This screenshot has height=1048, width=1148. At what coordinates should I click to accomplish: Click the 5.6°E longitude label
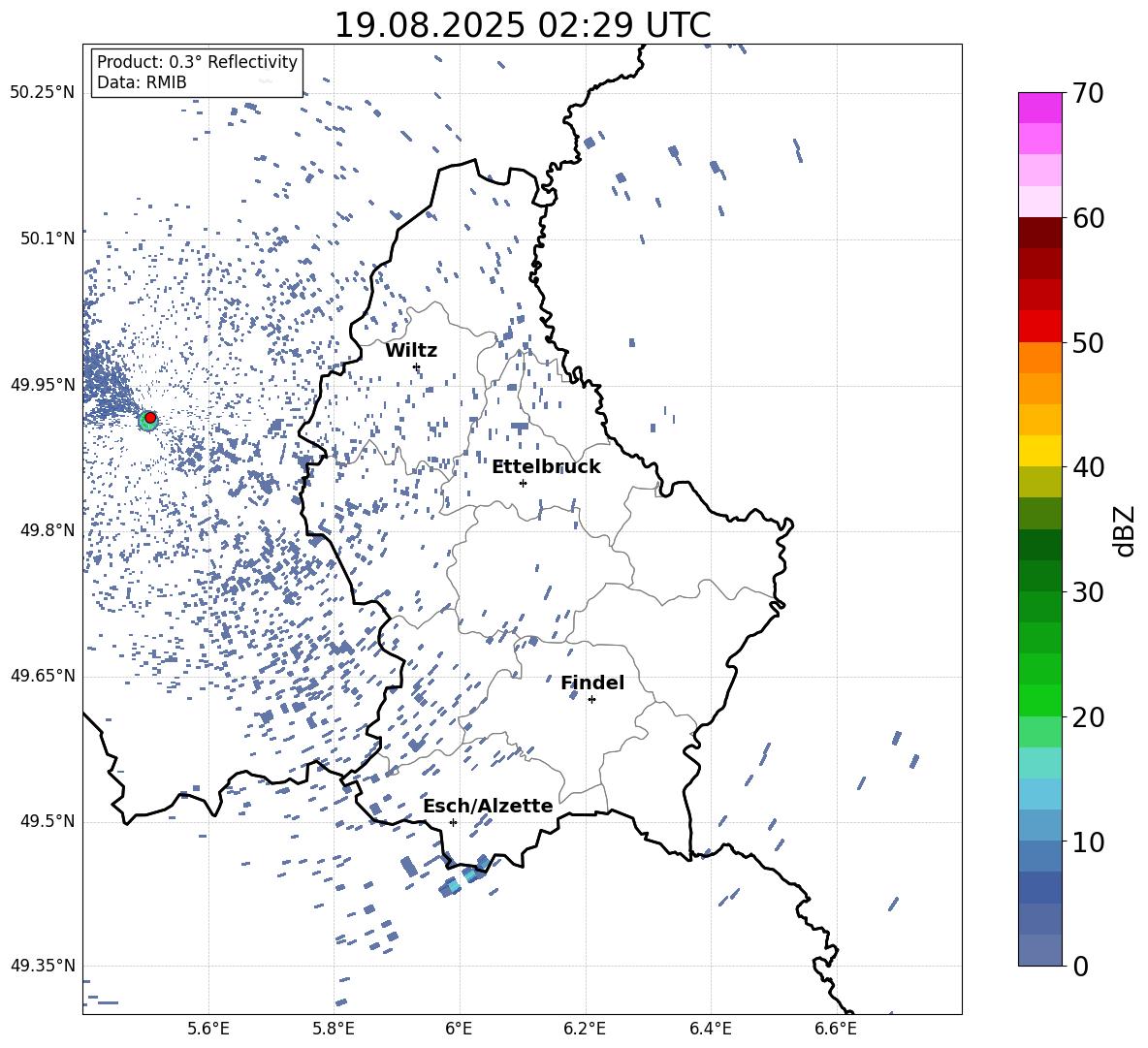tap(208, 1029)
